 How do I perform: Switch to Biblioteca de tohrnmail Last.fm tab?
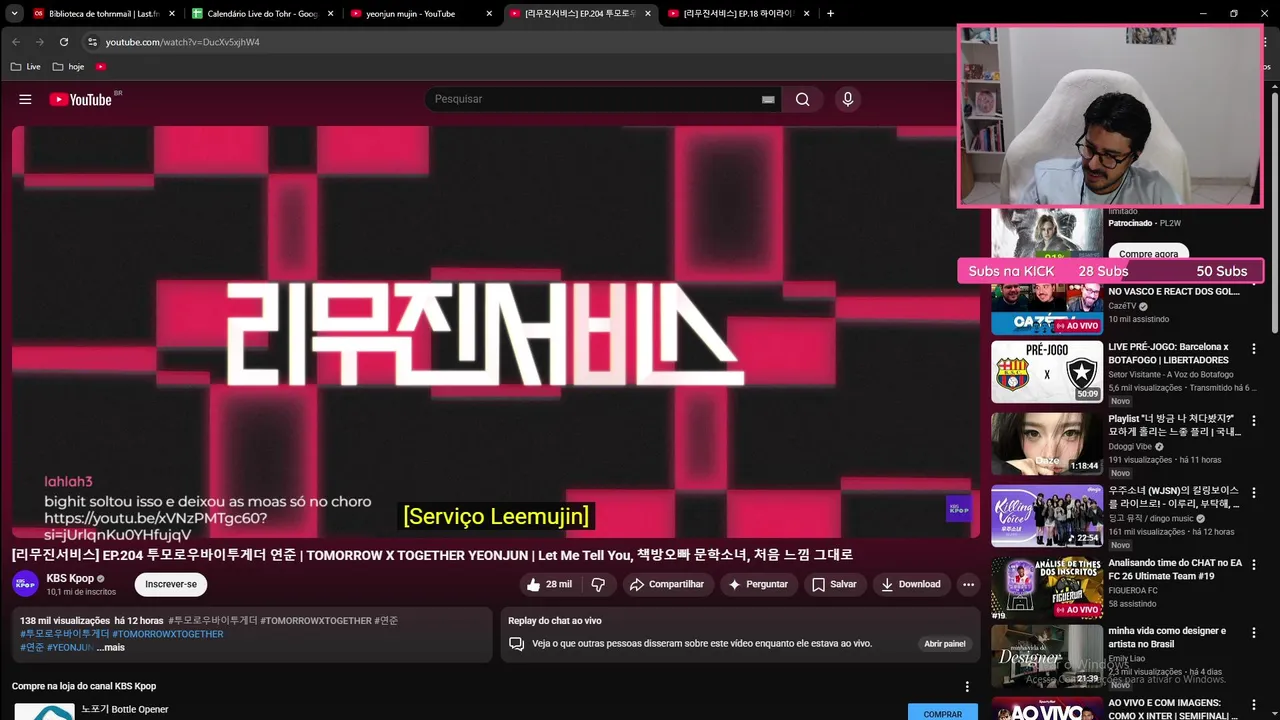(x=104, y=14)
